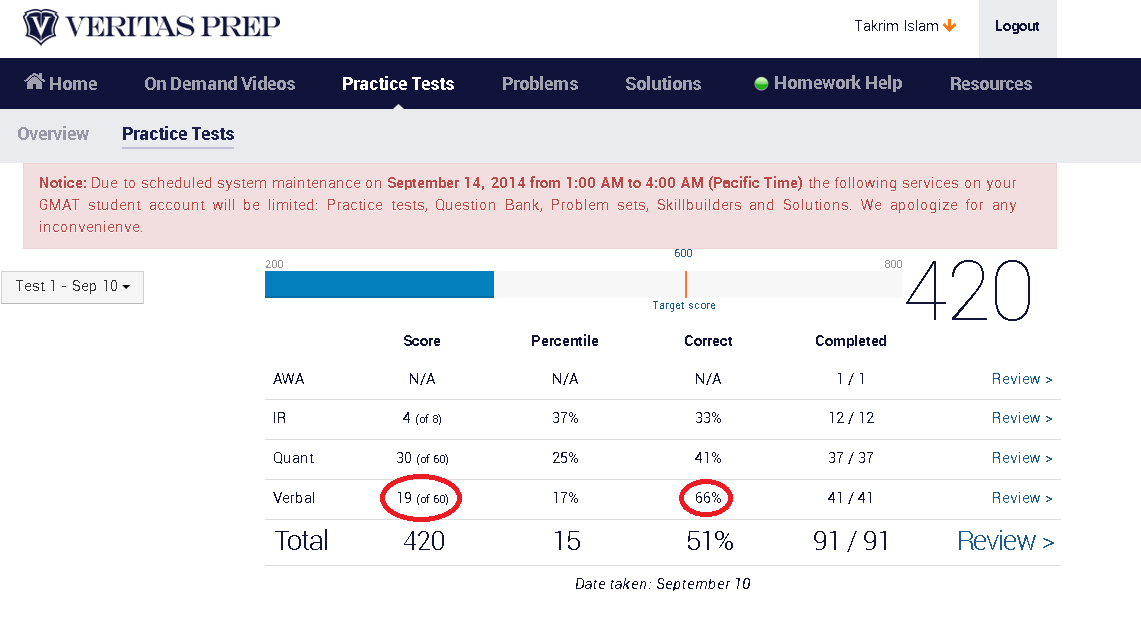Click the blue score progress bar
The width and height of the screenshot is (1141, 621).
[379, 285]
